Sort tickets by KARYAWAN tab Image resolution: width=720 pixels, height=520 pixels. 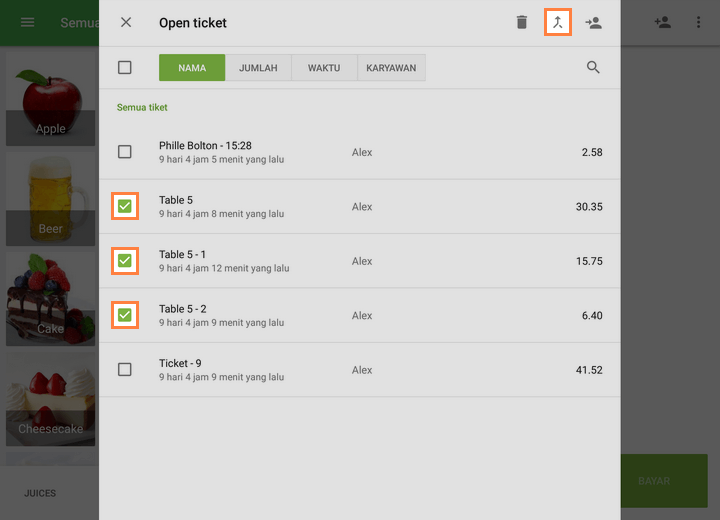pyautogui.click(x=391, y=68)
